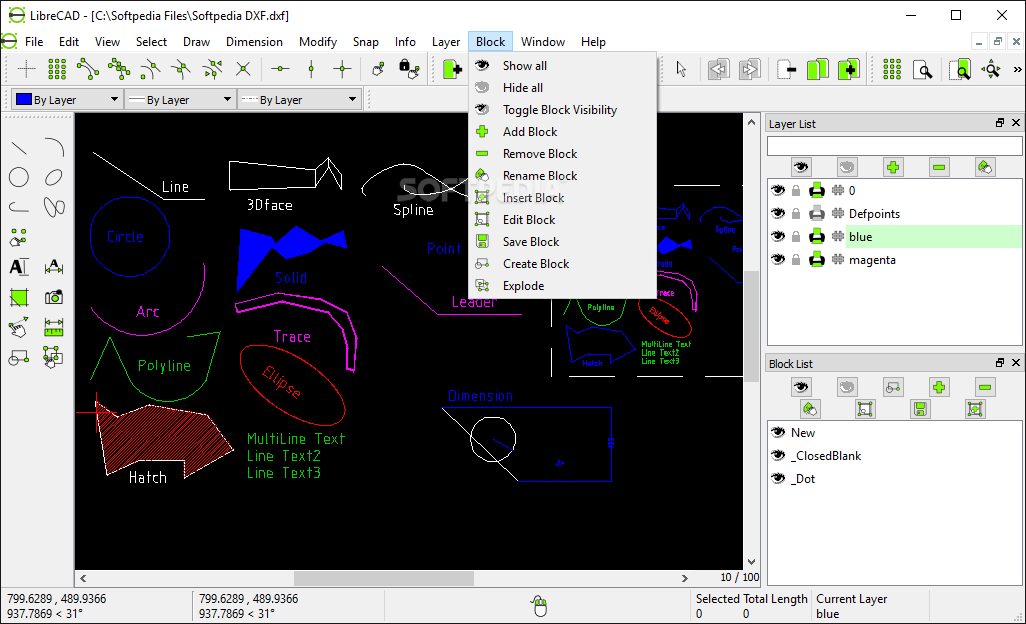The image size is (1026, 624).
Task: Toggle visibility of the magenta layer
Action: point(777,260)
